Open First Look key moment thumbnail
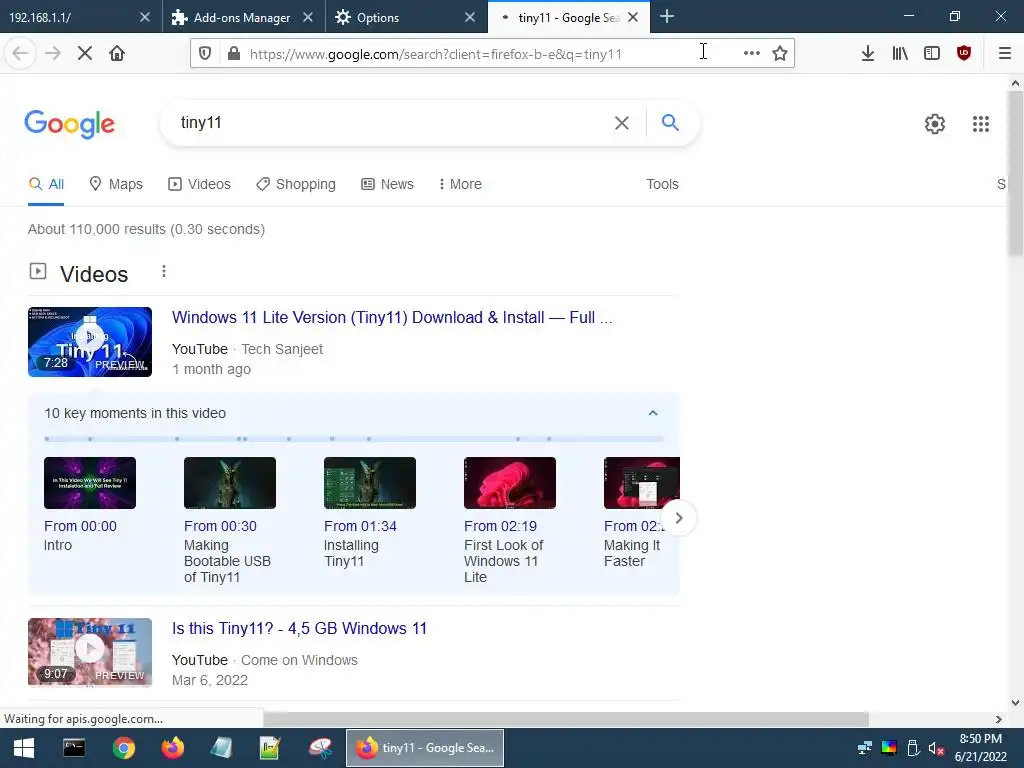Screen dimensions: 1024x768 [x=510, y=483]
